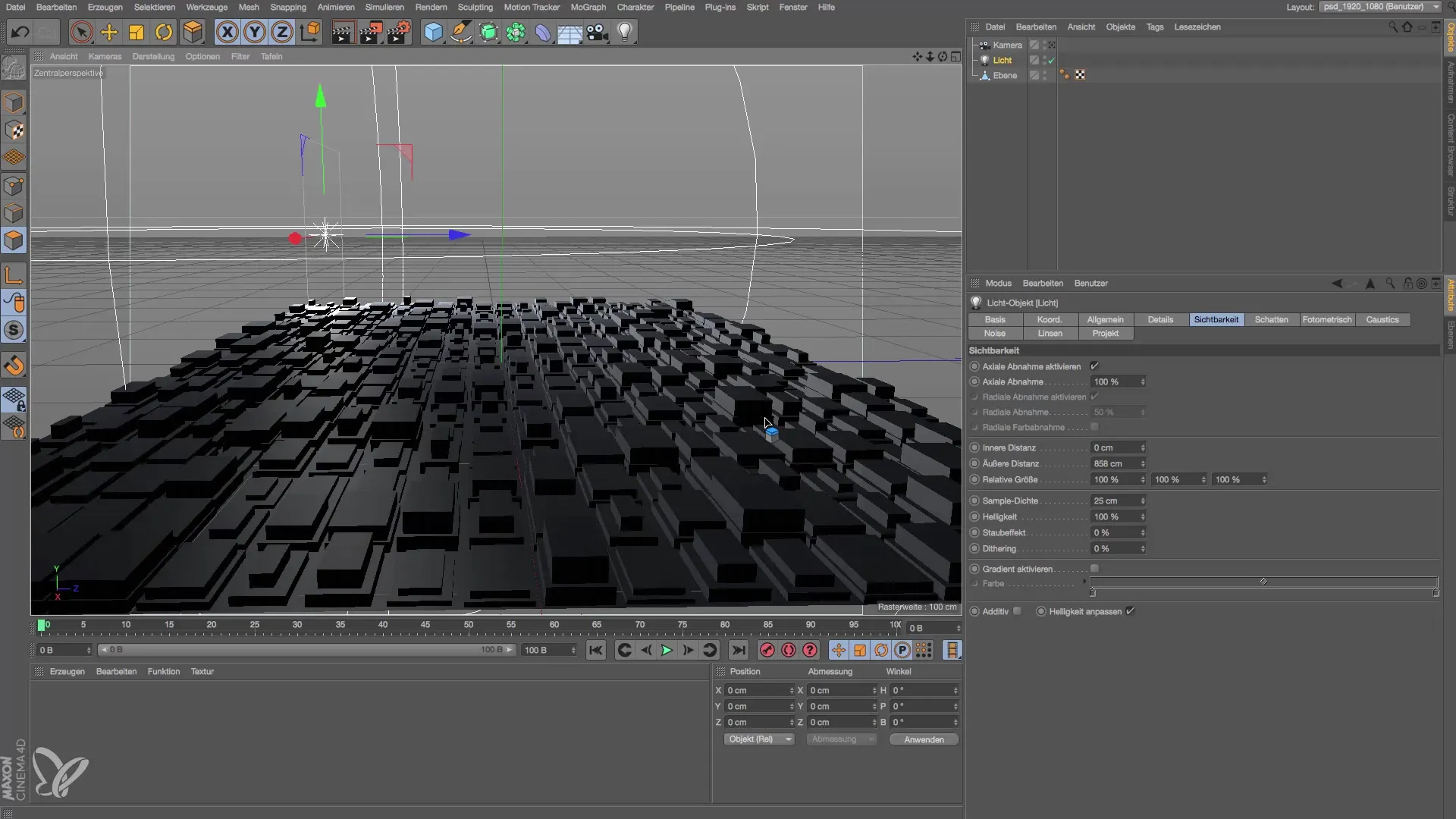This screenshot has width=1456, height=819.
Task: Open the Sculpting menu
Action: (475, 7)
